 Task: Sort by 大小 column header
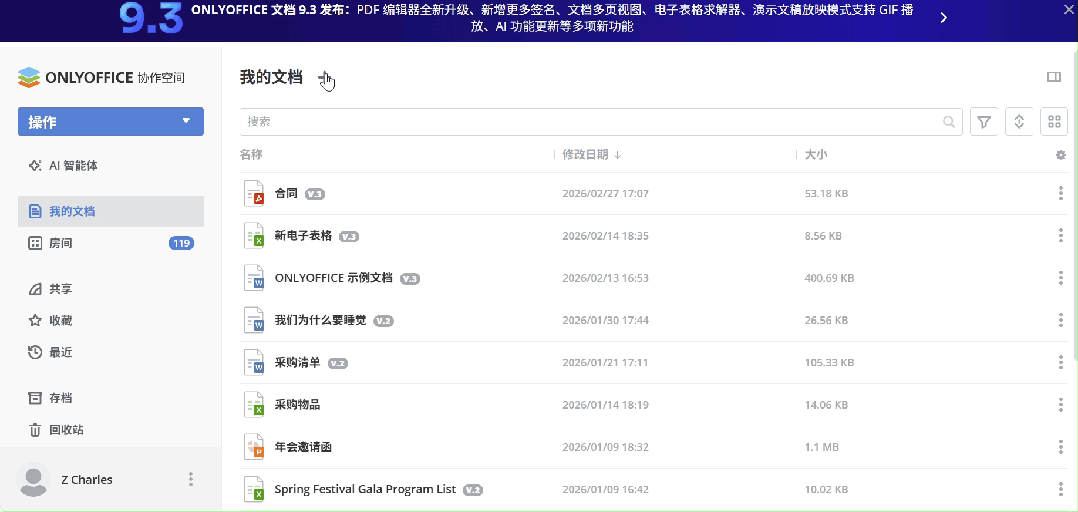coord(816,155)
